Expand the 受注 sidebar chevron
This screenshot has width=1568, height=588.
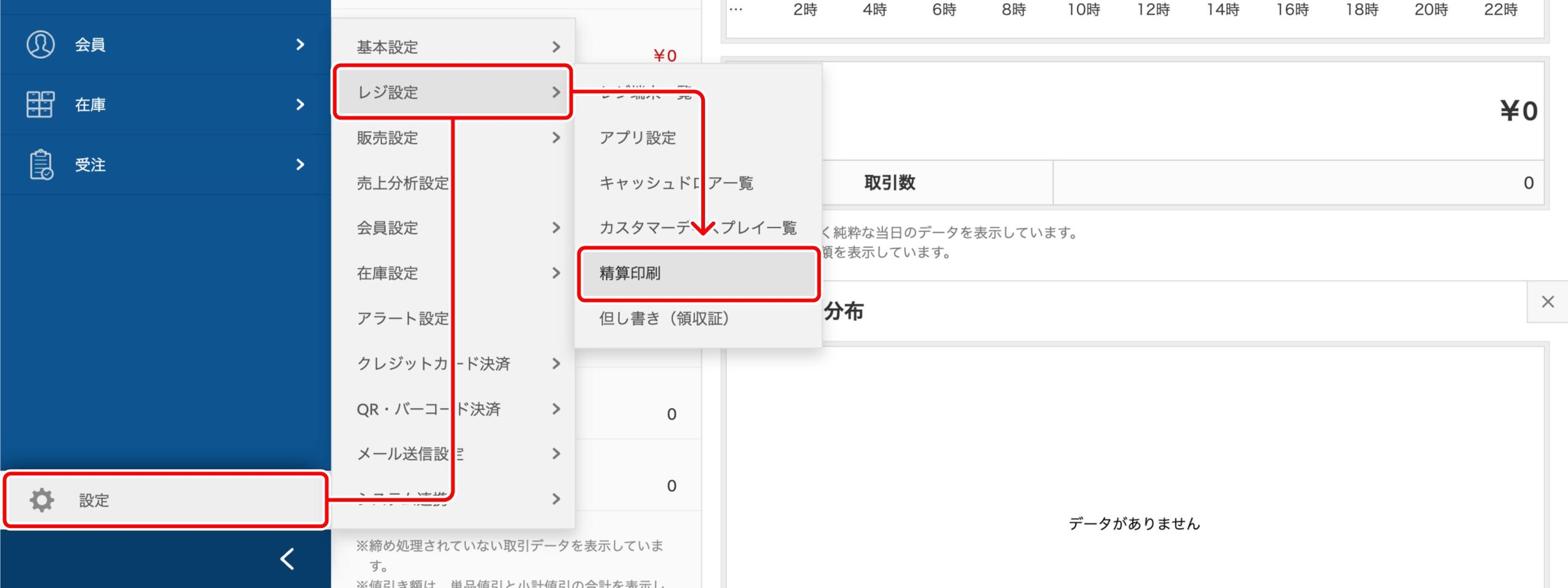[x=300, y=164]
